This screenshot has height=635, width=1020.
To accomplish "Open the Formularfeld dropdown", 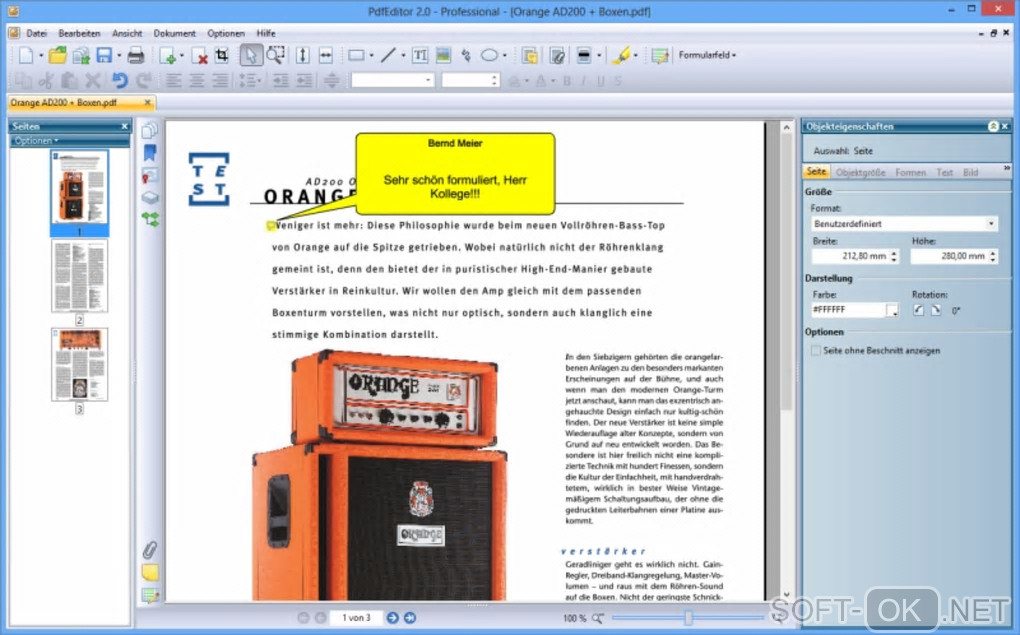I will [x=707, y=55].
